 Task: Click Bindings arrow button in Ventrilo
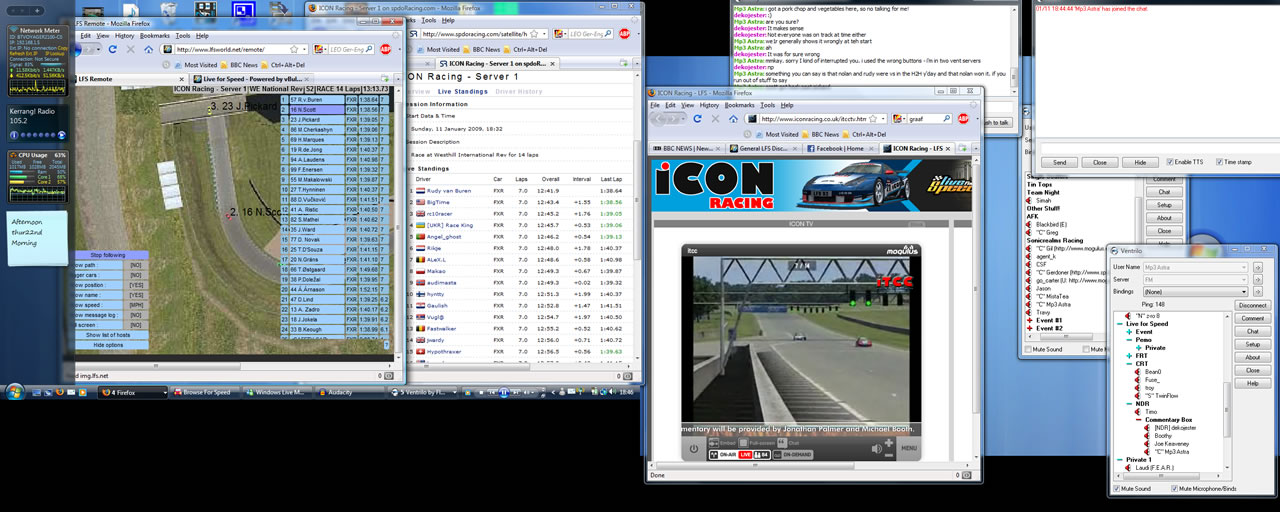[x=1257, y=291]
